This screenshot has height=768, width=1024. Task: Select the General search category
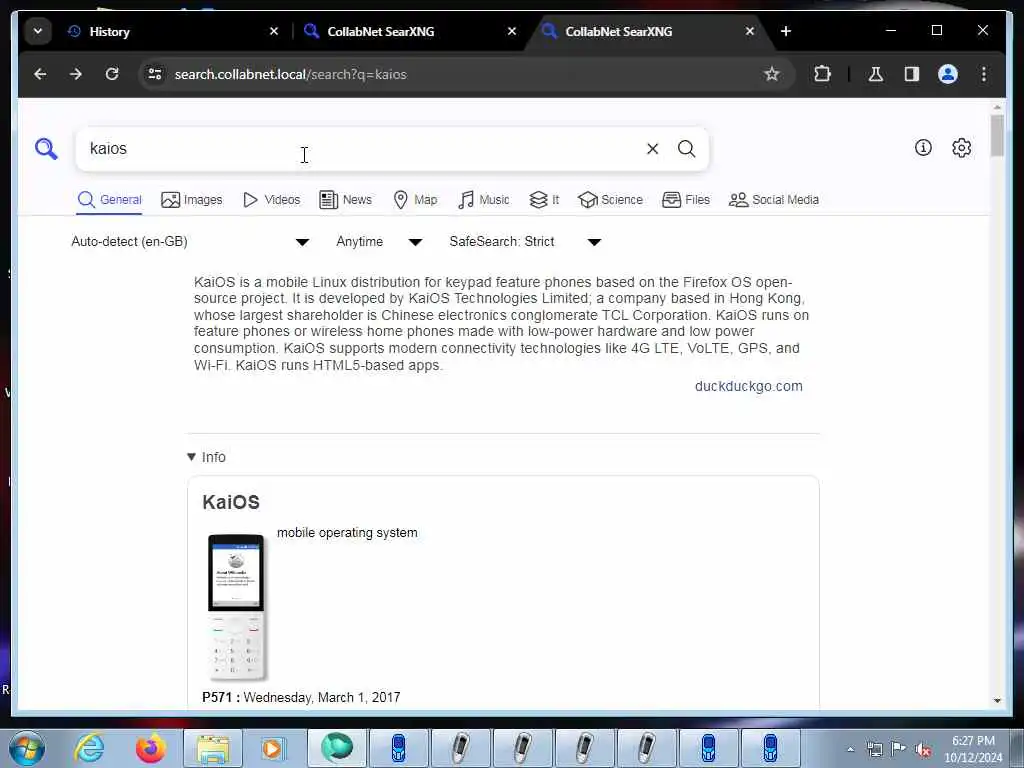[109, 200]
